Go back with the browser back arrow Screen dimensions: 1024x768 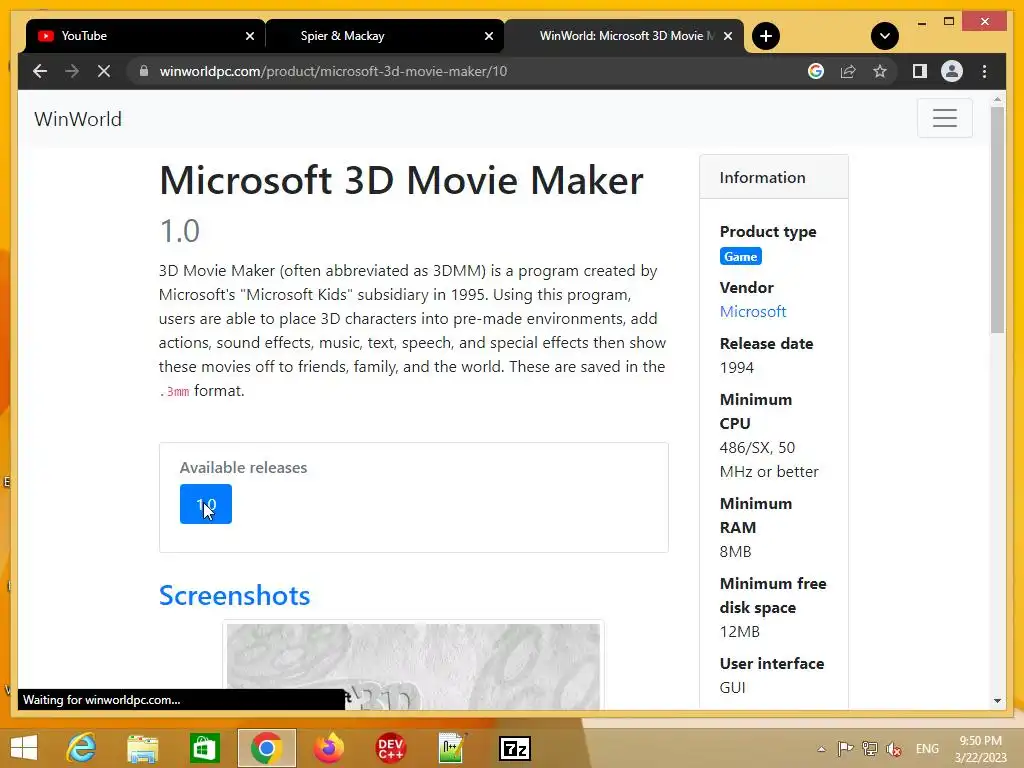(40, 71)
